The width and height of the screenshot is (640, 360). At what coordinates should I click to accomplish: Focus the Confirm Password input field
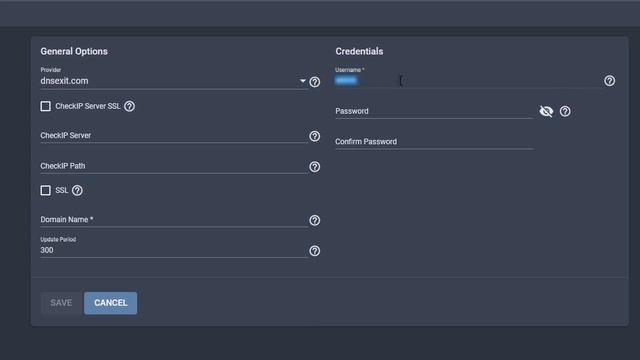(434, 142)
